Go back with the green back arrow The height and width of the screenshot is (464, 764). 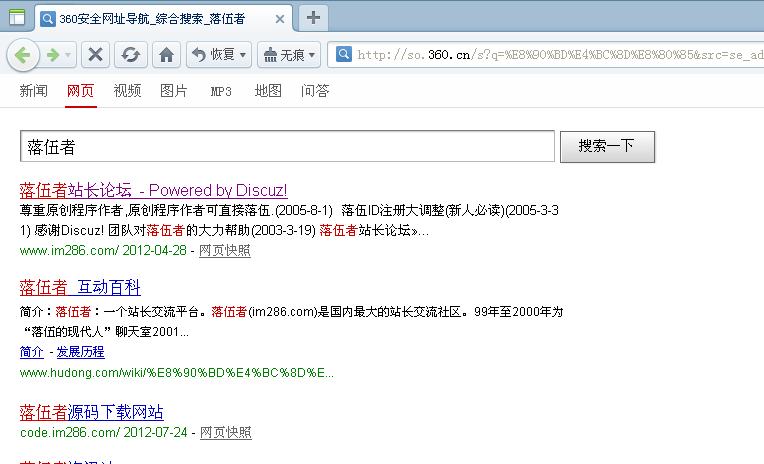pos(22,55)
